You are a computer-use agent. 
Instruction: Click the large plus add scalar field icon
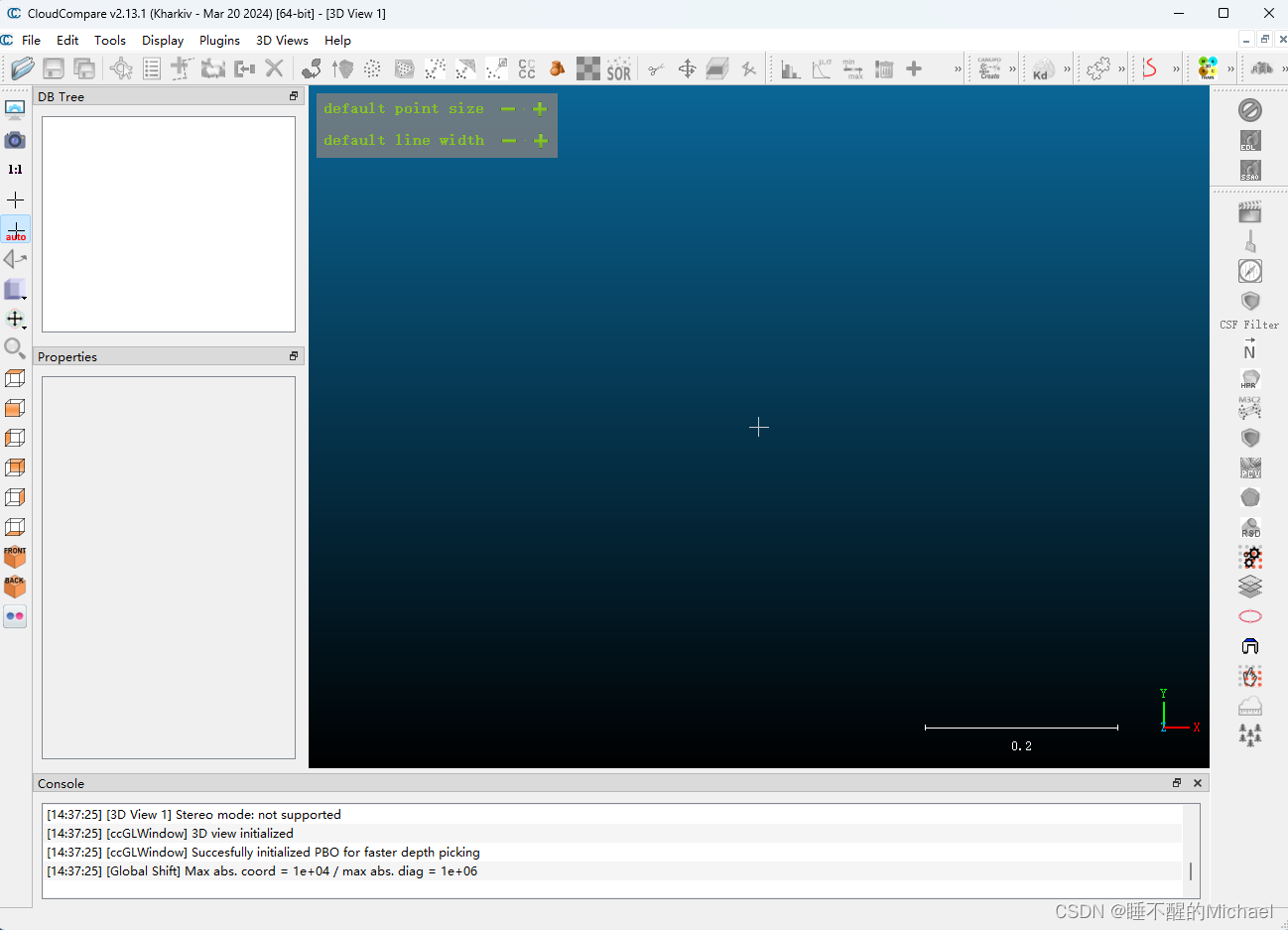point(914,68)
